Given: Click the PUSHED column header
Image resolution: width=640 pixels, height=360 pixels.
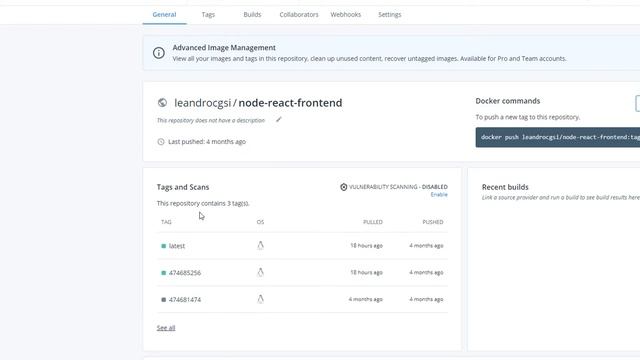Looking at the screenshot, I should pos(433,222).
